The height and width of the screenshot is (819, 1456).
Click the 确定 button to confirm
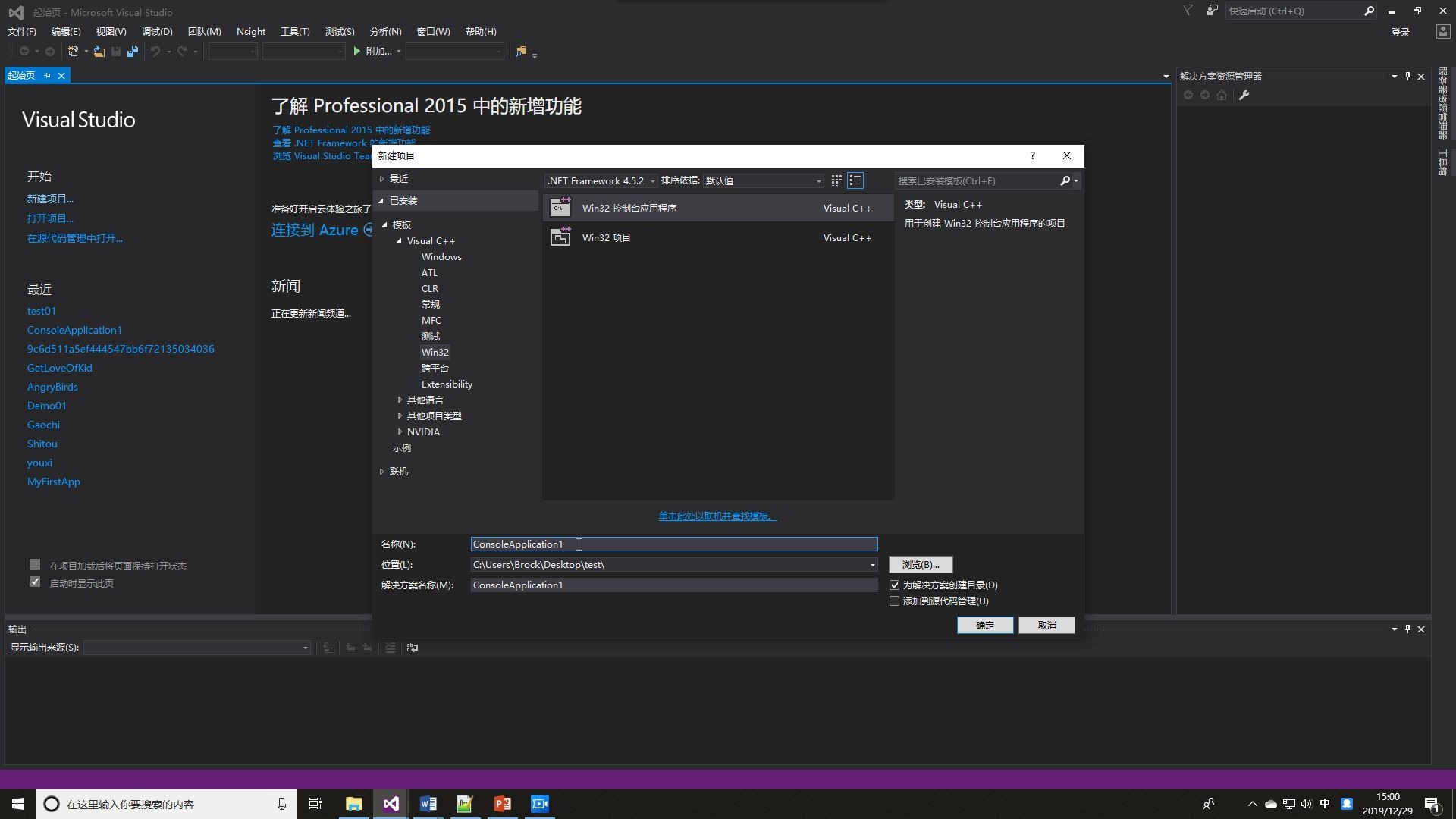984,625
